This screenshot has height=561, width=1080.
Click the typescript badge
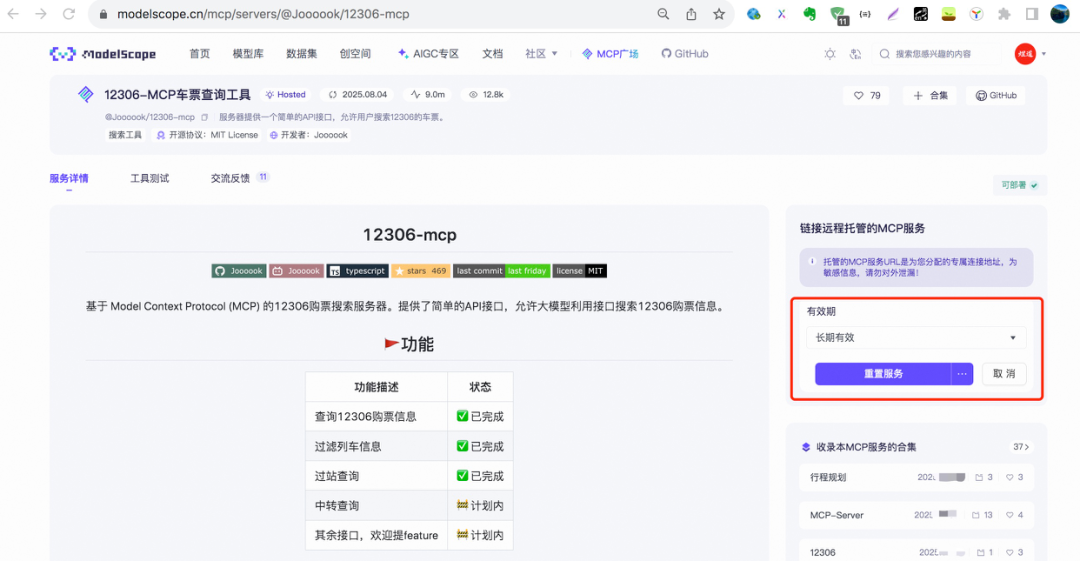click(x=357, y=271)
